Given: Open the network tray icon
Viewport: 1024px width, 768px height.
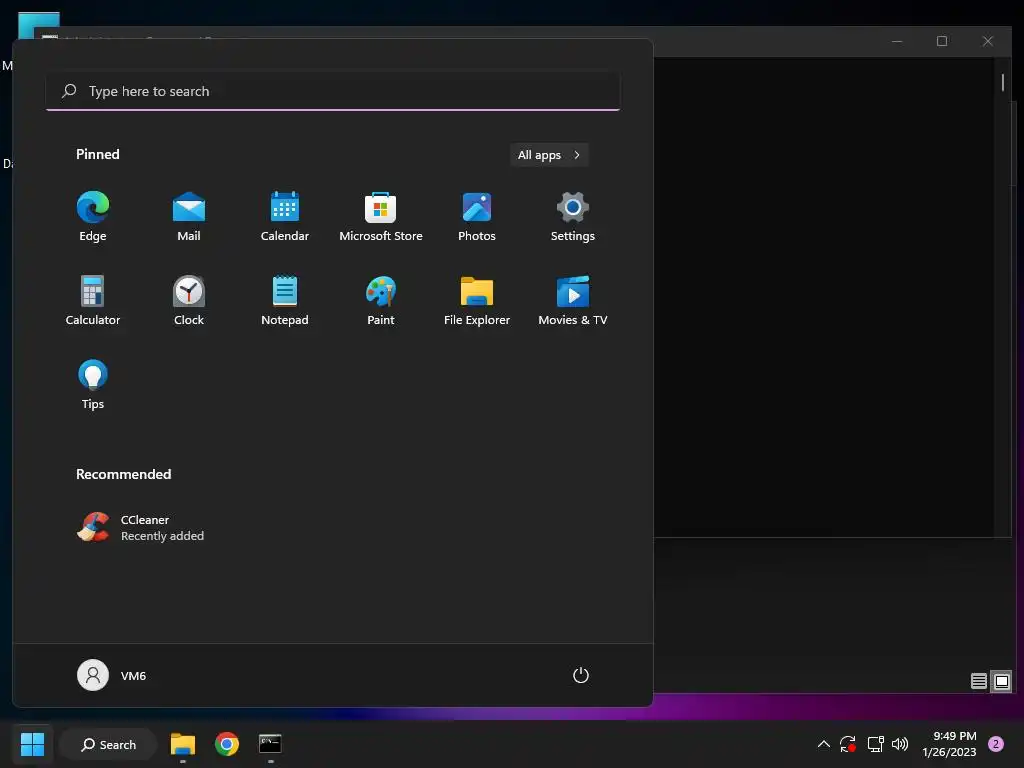Looking at the screenshot, I should click(875, 744).
